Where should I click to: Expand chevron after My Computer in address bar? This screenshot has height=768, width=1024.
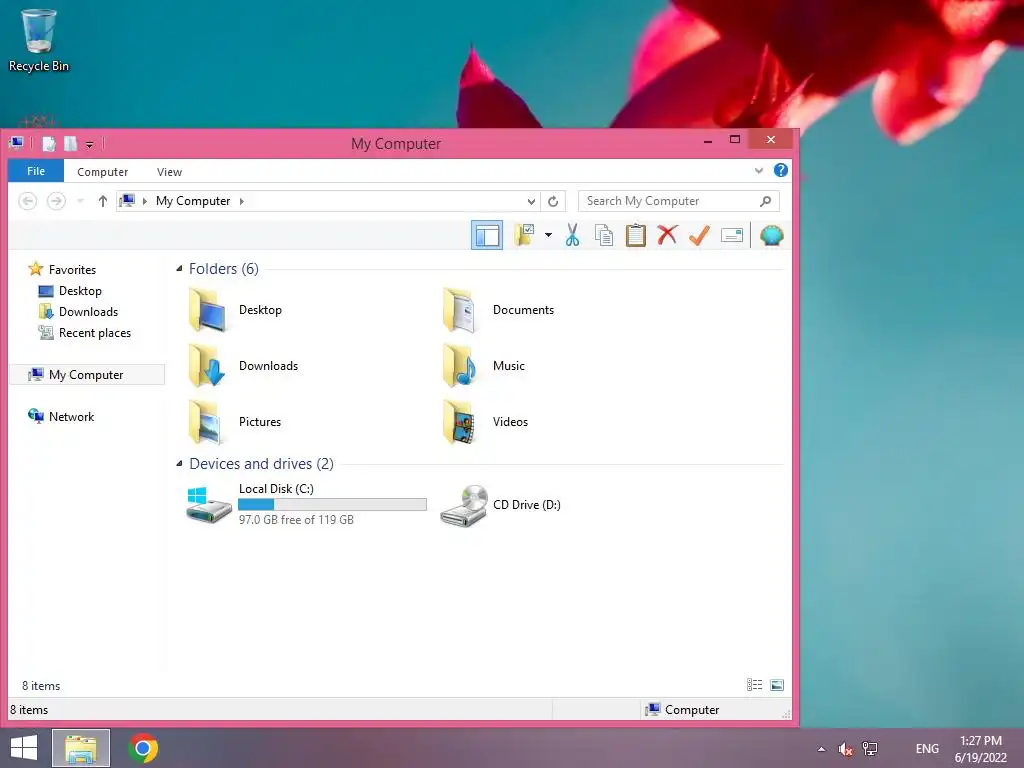tap(242, 201)
